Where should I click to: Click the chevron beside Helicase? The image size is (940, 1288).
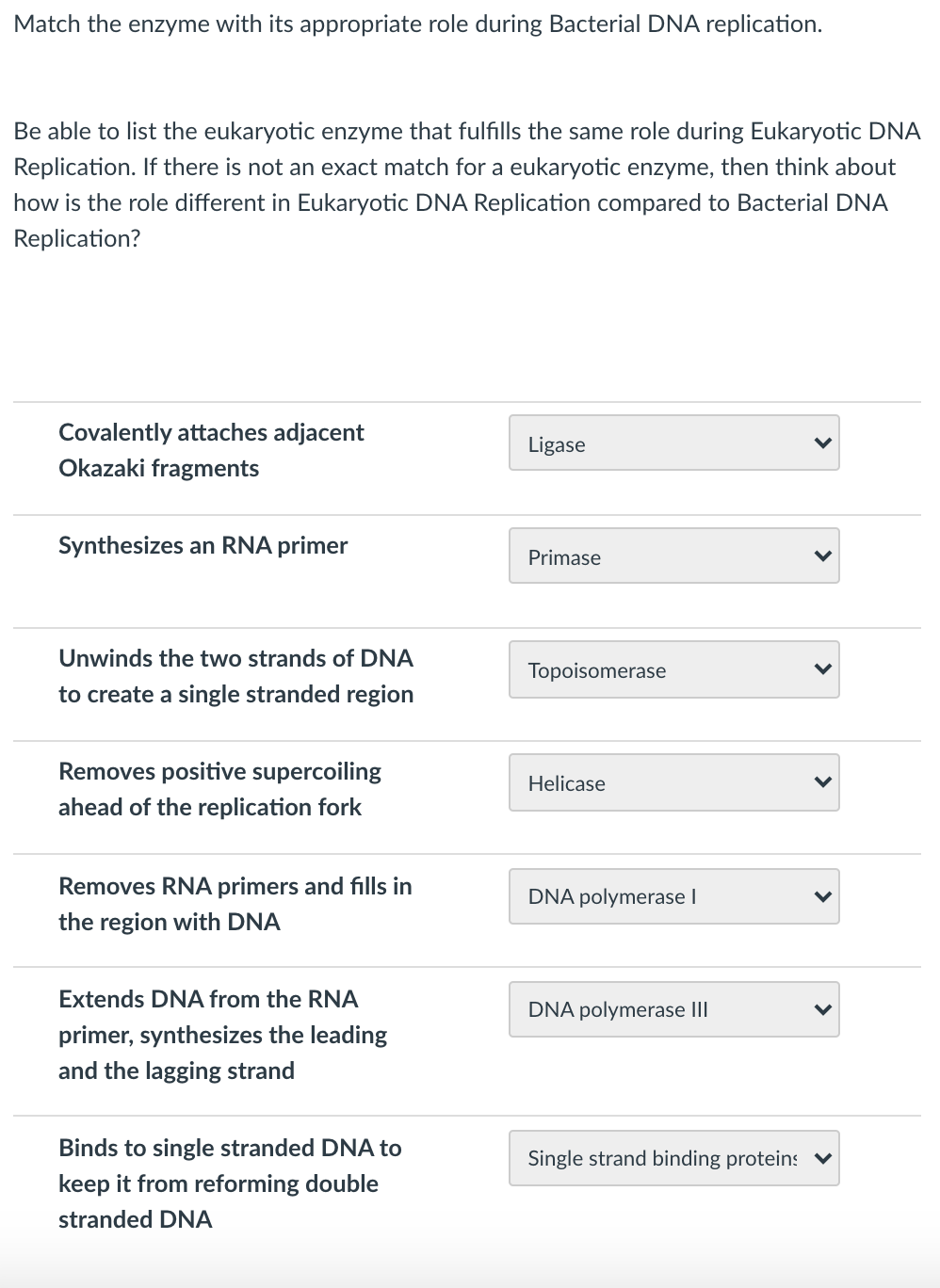coord(824,782)
